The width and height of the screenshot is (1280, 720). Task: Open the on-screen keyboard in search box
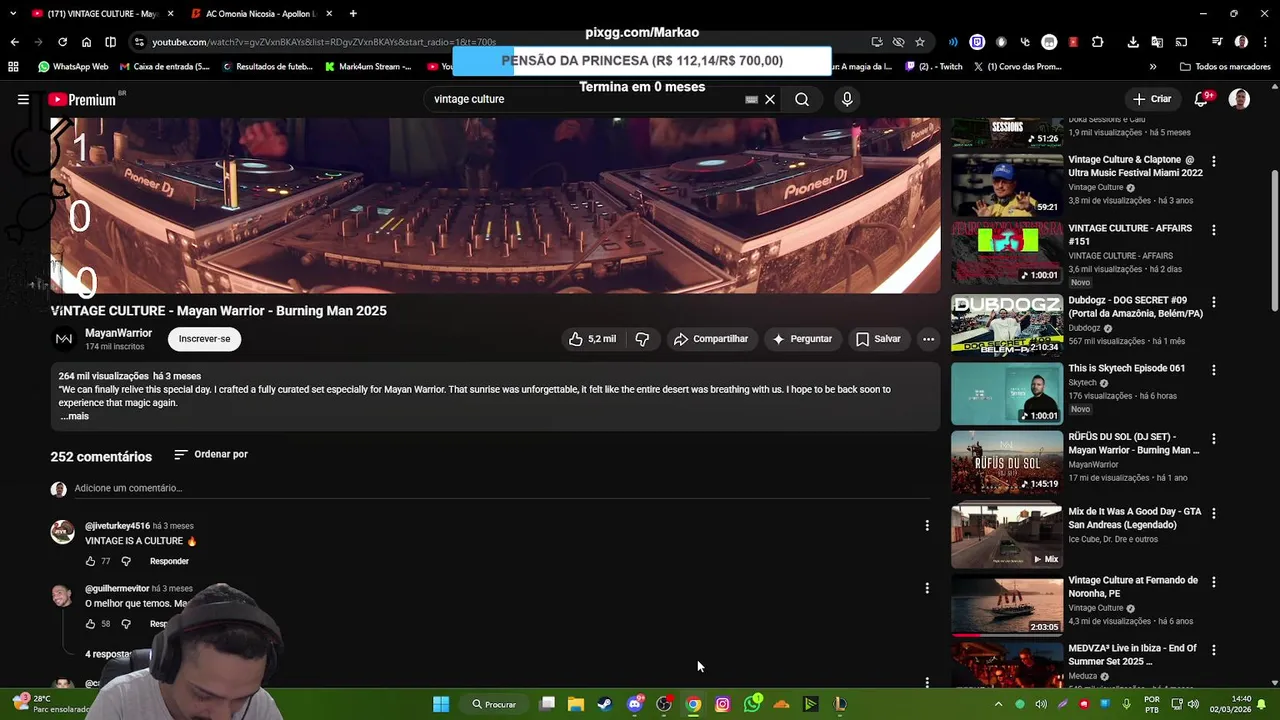pyautogui.click(x=751, y=99)
